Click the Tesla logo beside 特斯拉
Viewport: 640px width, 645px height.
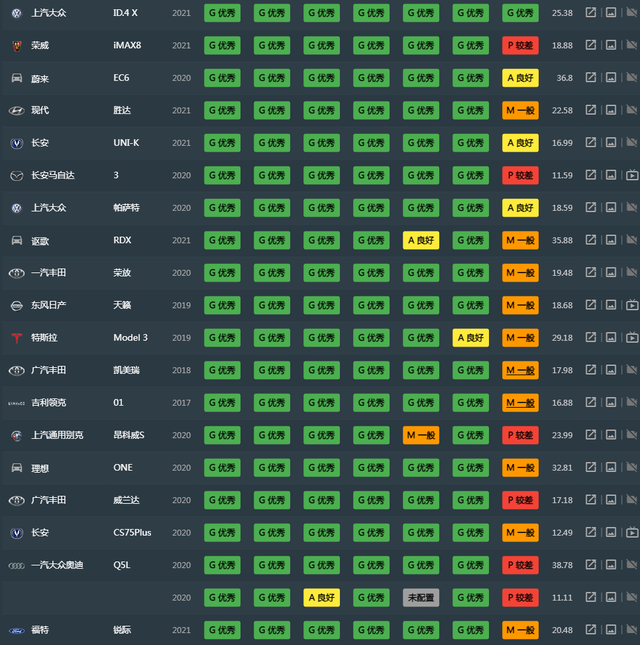16,338
